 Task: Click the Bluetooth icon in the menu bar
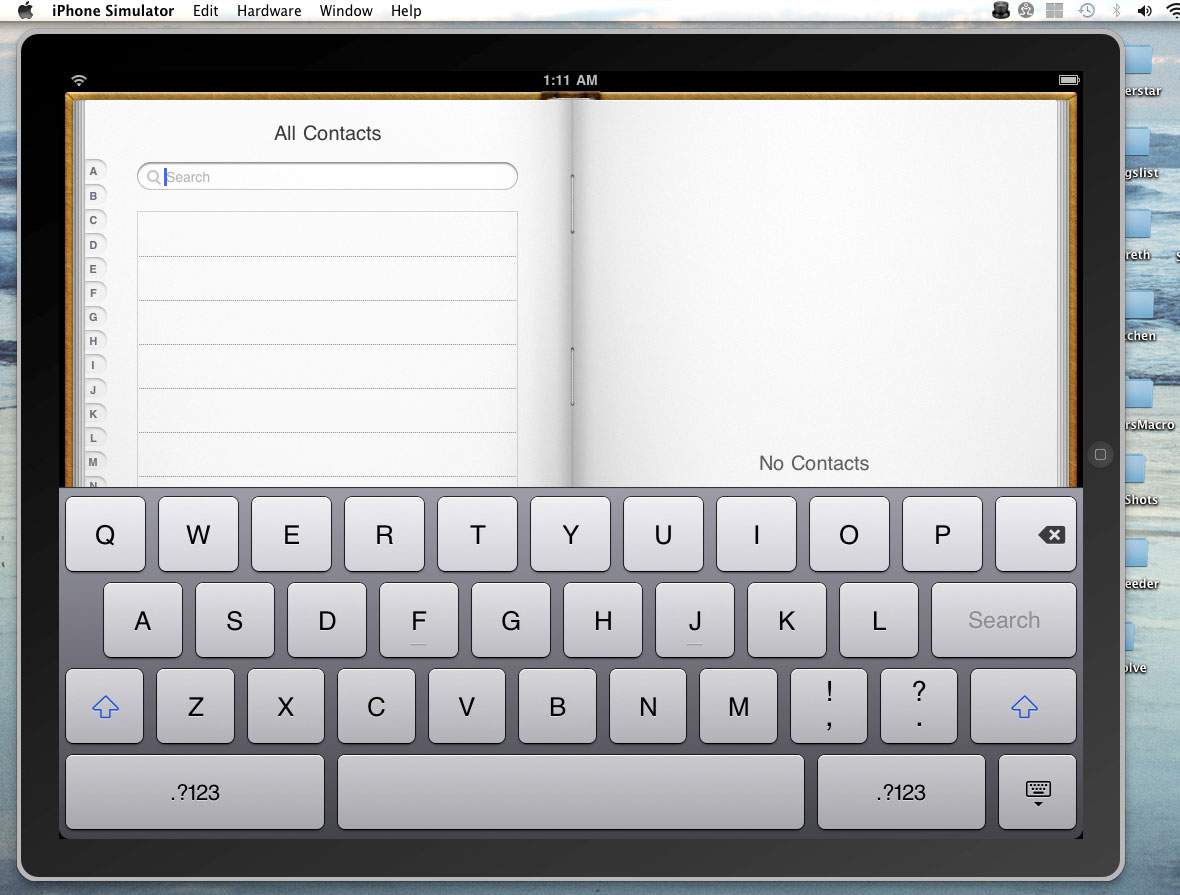point(1117,11)
